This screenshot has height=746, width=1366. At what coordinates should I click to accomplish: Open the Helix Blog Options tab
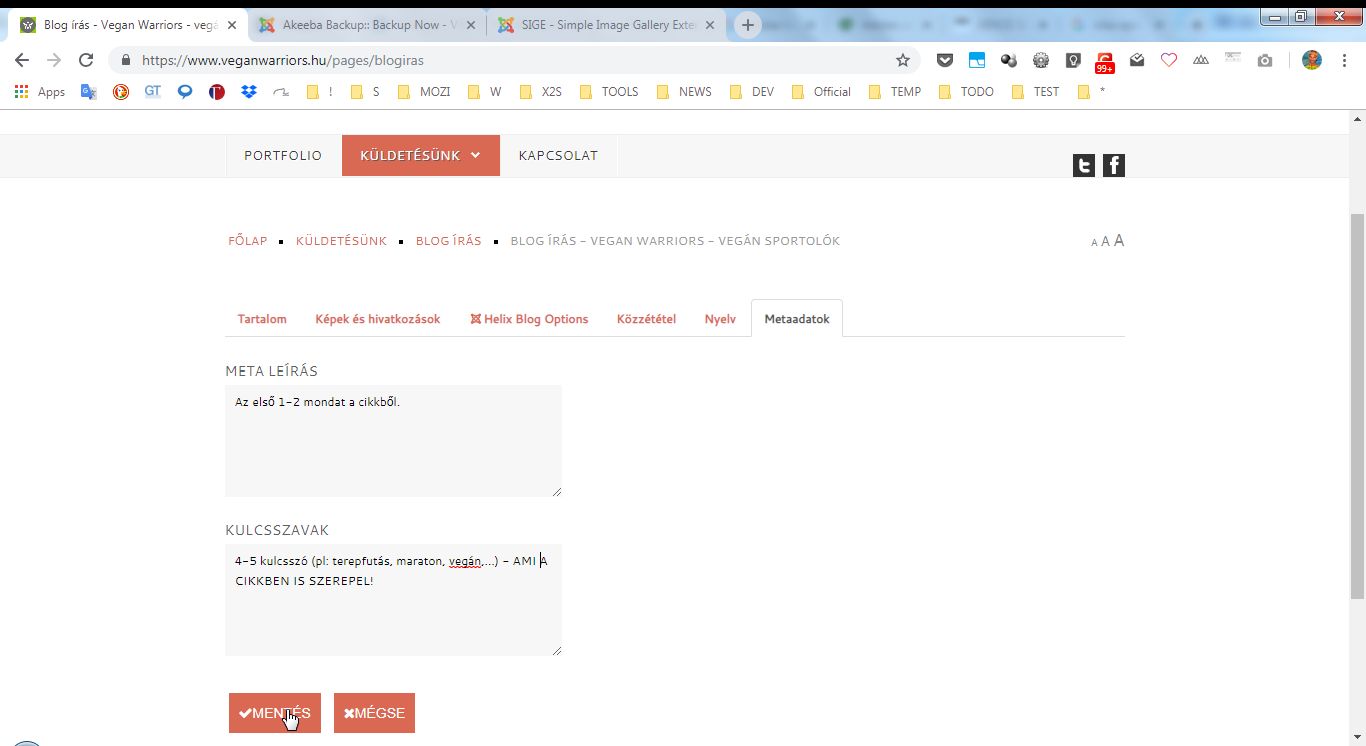529,319
